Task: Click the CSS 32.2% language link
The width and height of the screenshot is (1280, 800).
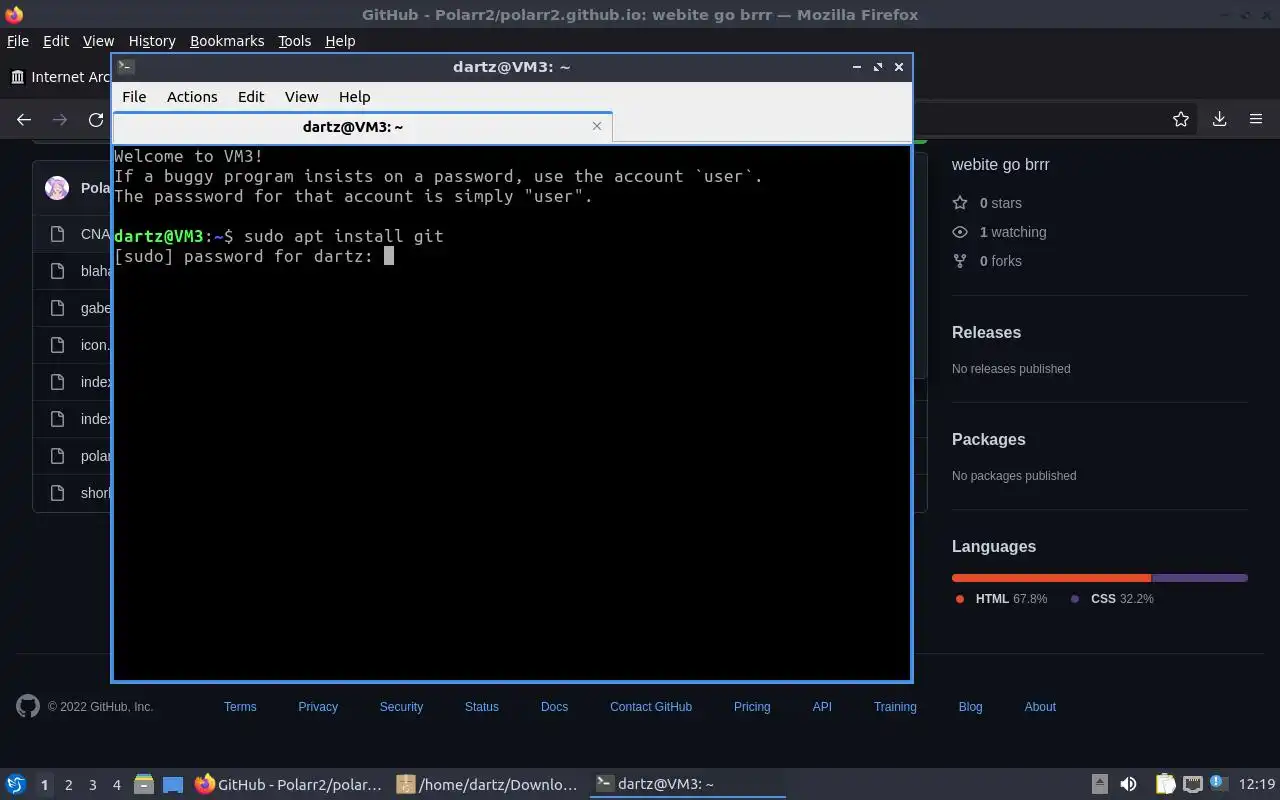Action: pos(1112,598)
